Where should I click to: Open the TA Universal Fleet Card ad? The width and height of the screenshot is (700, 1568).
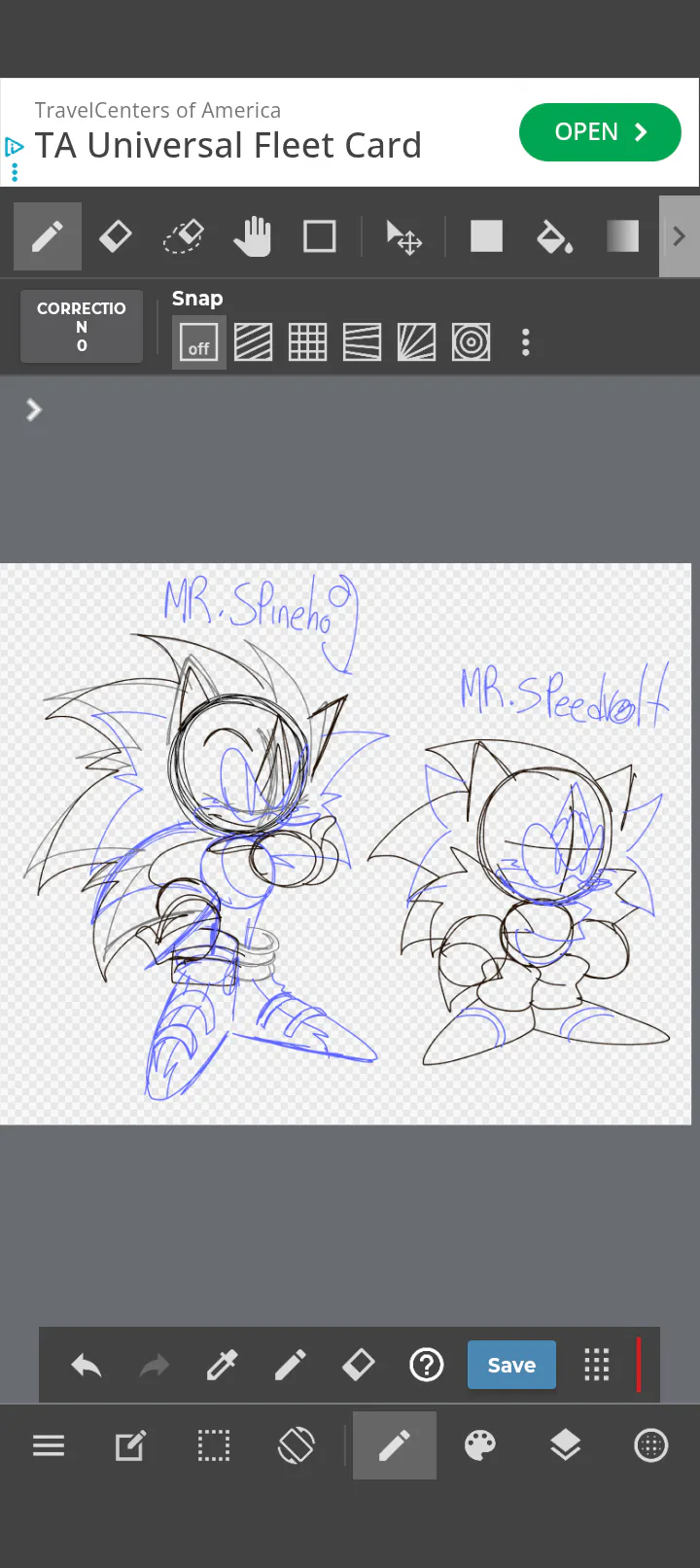pos(228,146)
